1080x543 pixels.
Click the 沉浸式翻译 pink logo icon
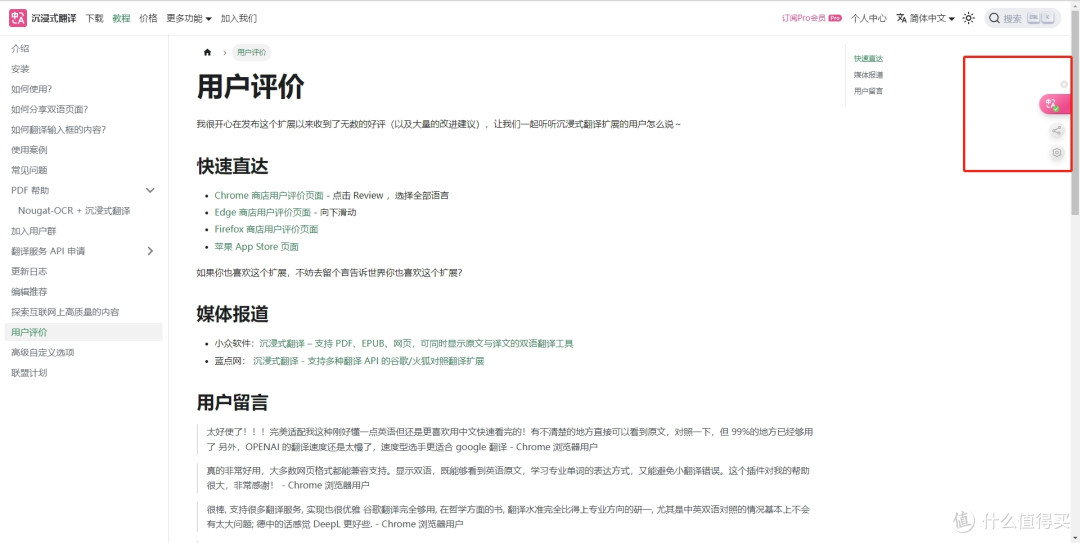click(17, 18)
